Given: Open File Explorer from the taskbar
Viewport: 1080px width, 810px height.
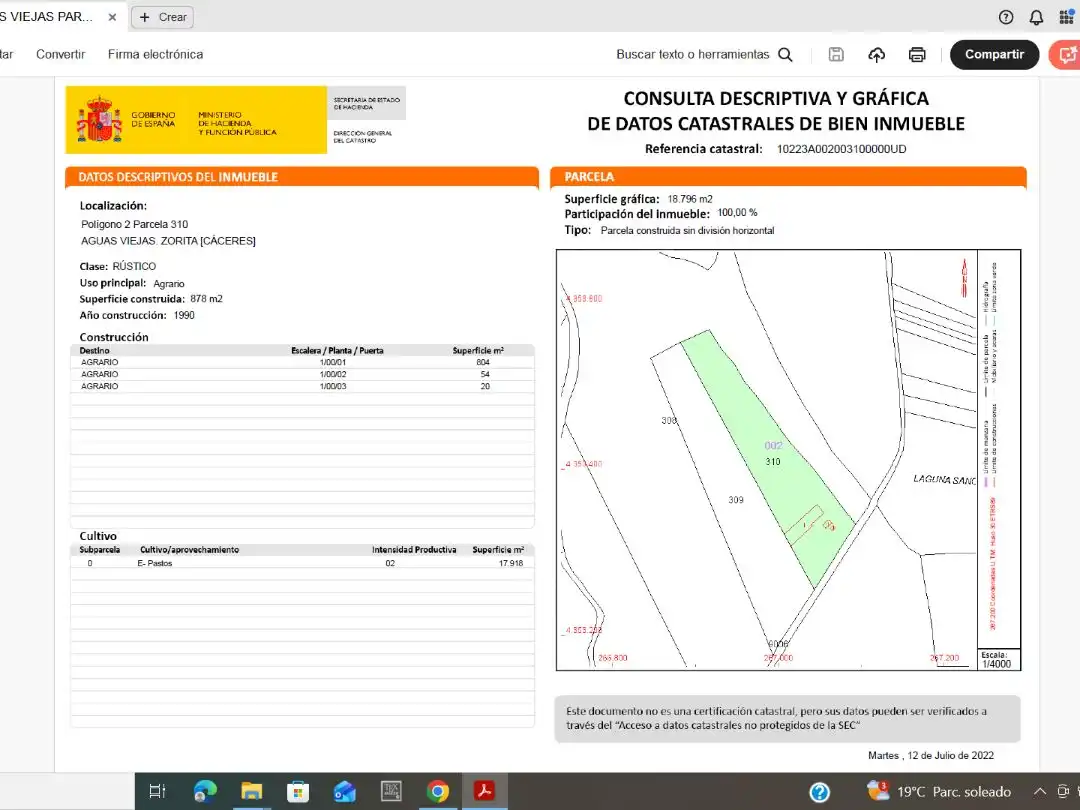Looking at the screenshot, I should 251,791.
